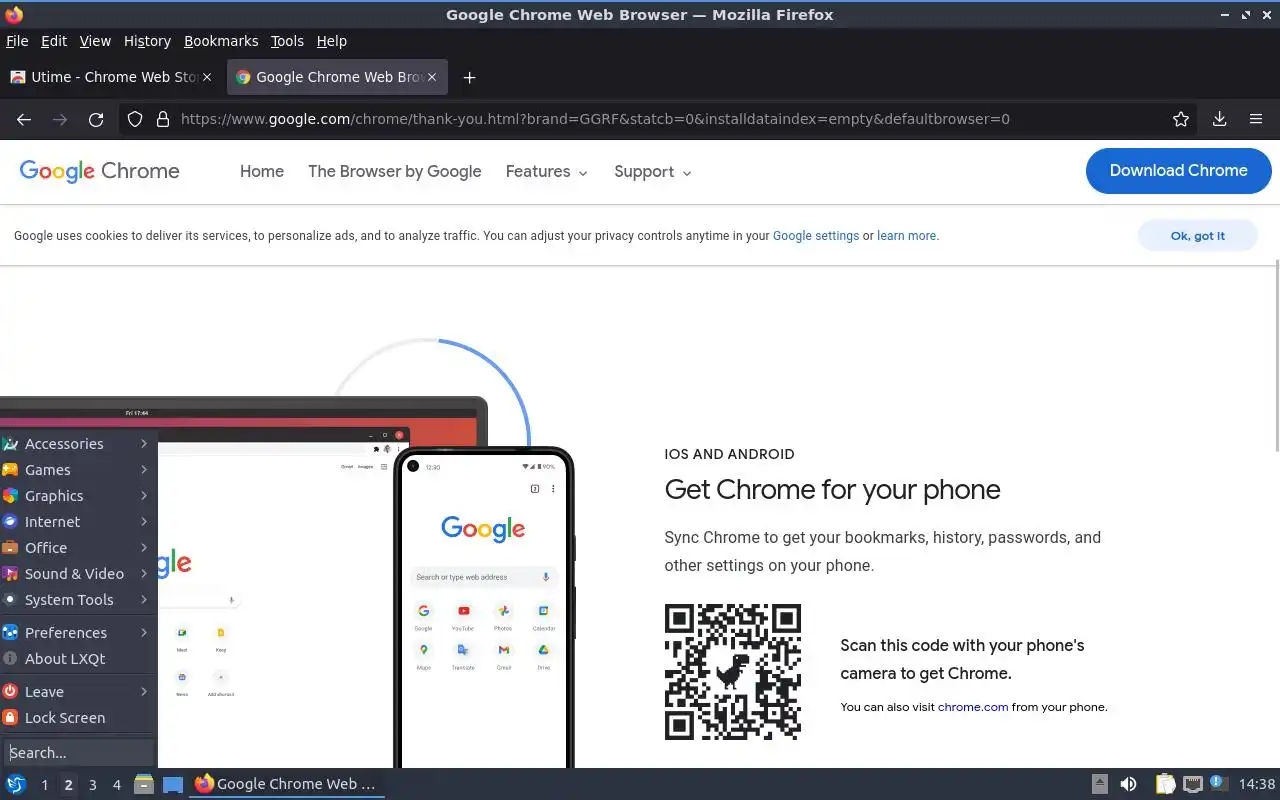
Task: Click the Firefox icon in the title bar
Action: (14, 14)
